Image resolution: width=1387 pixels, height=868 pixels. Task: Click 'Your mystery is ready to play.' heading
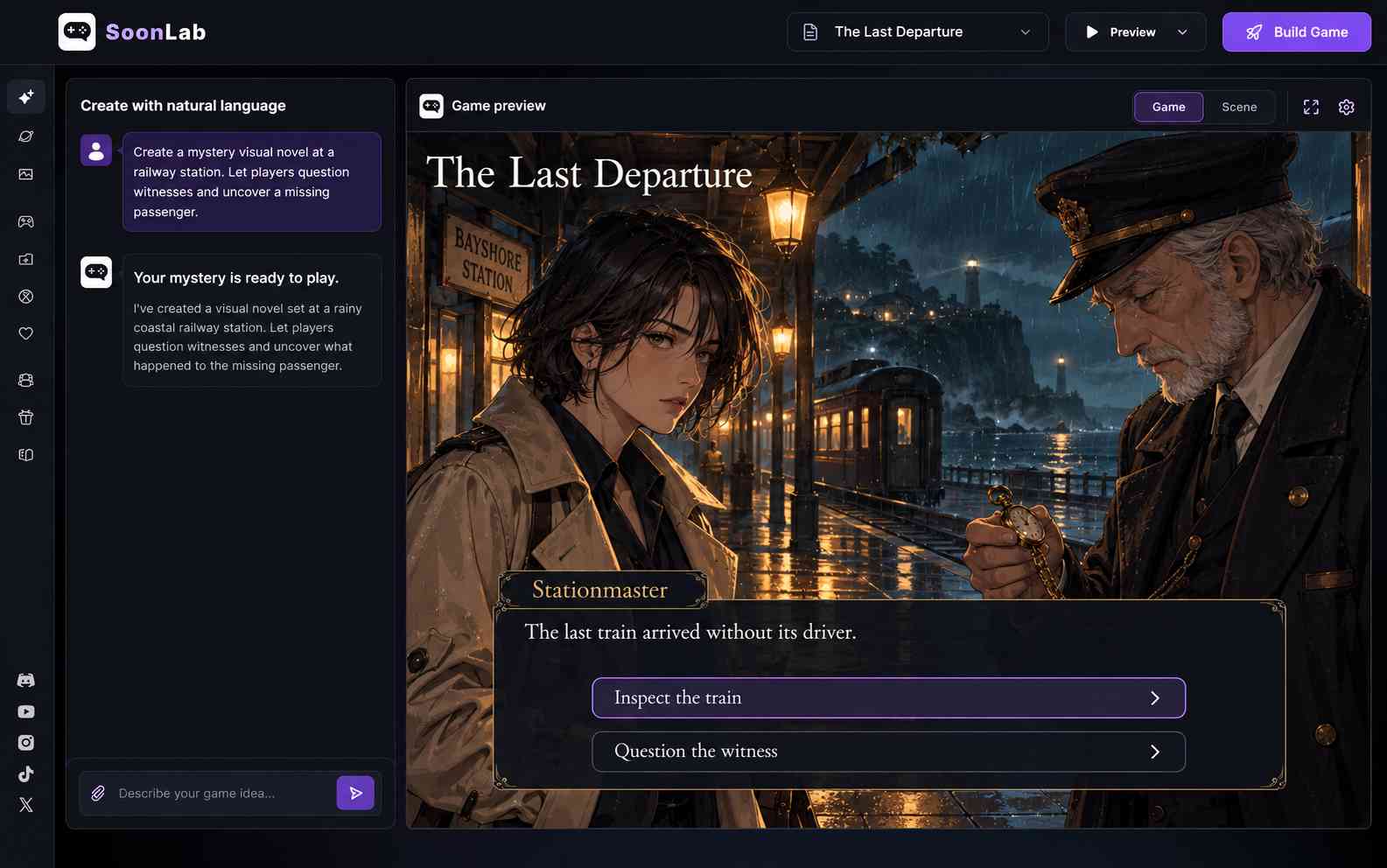[236, 277]
